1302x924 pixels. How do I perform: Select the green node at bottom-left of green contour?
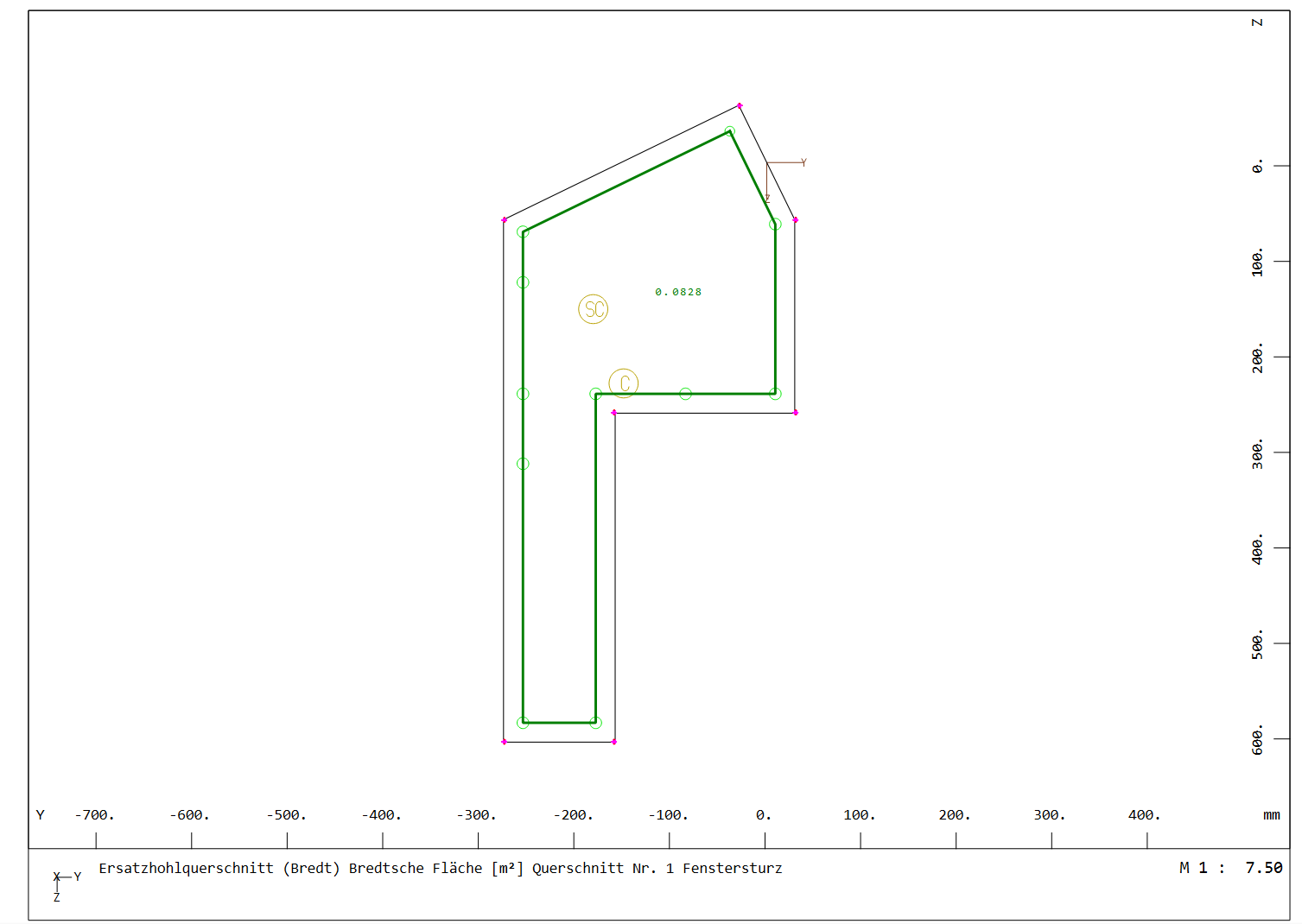point(523,723)
